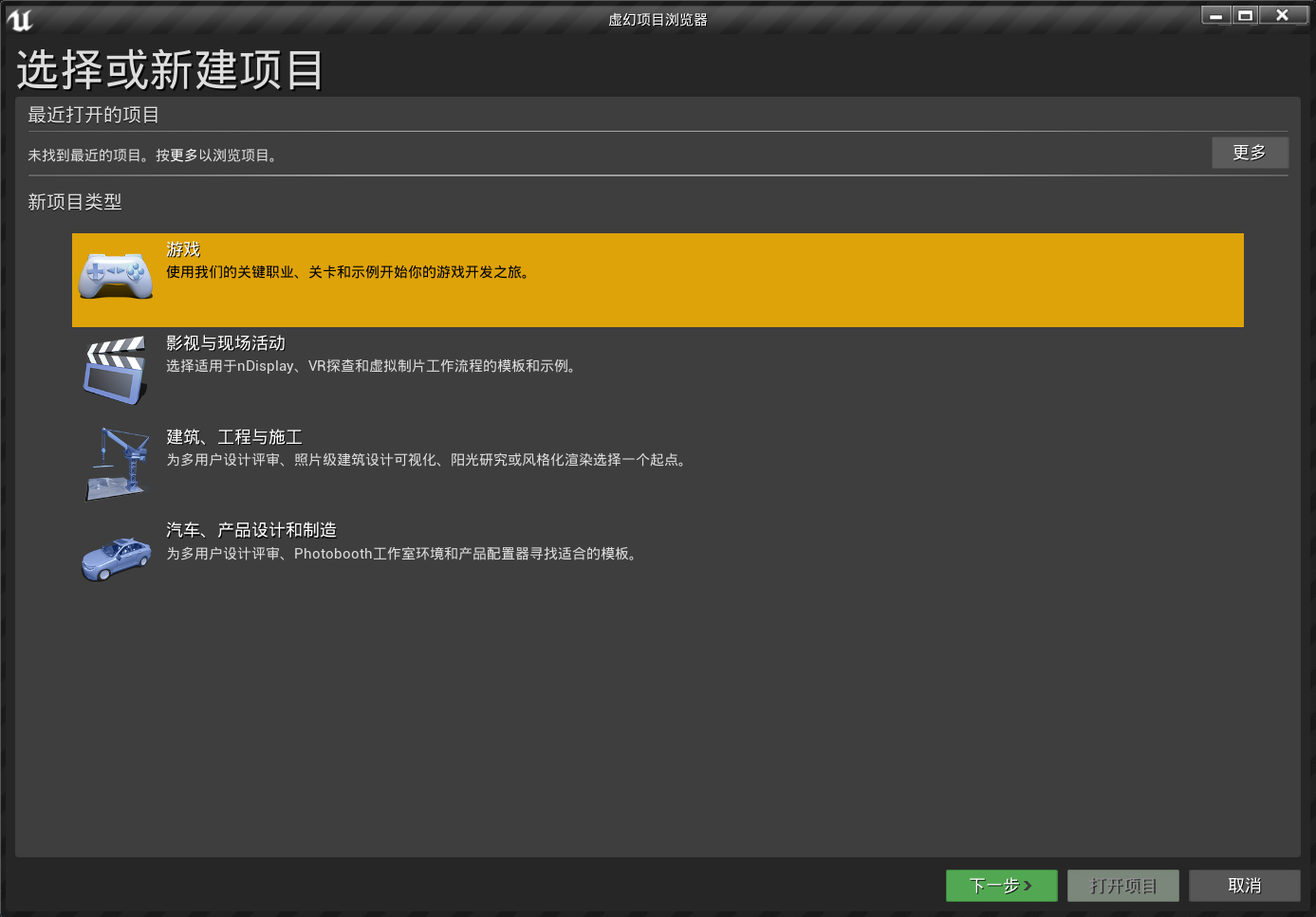The width and height of the screenshot is (1316, 917).
Task: Click the game controller icon
Action: click(116, 276)
